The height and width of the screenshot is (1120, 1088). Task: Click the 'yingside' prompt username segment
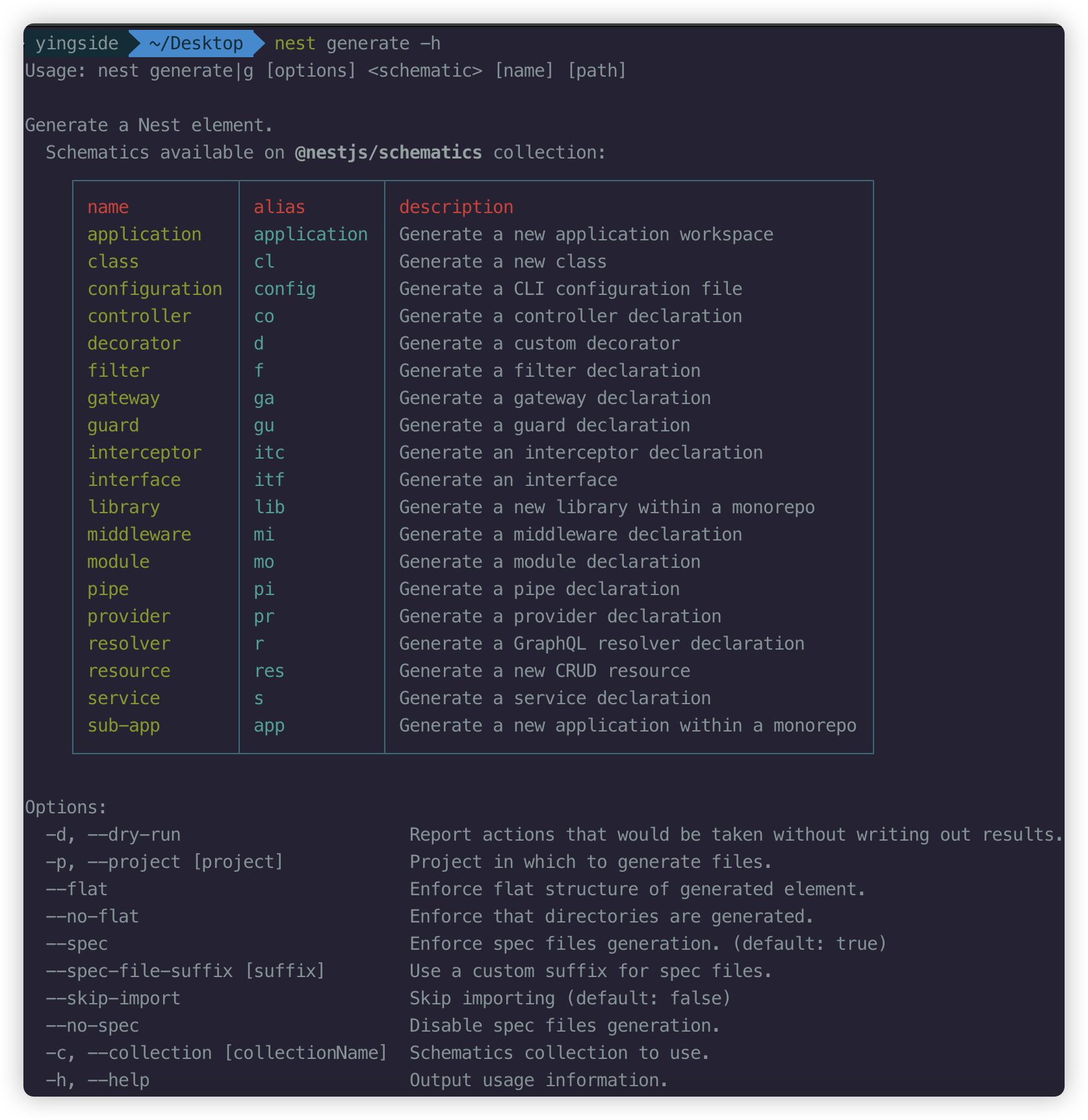click(x=77, y=44)
